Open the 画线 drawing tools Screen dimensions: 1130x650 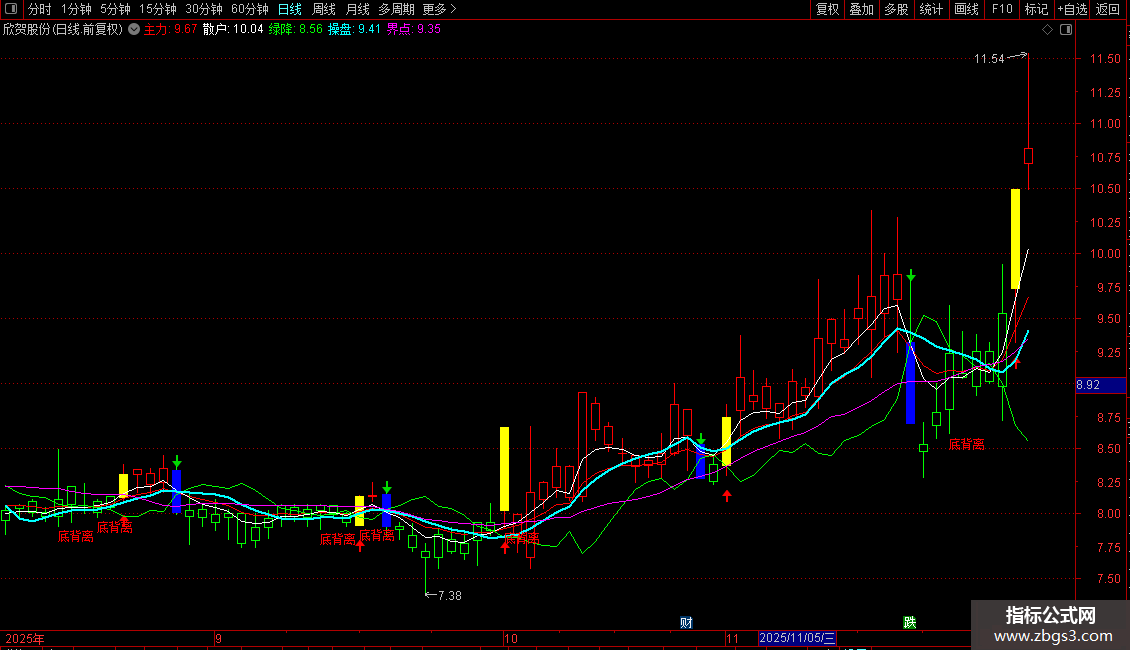966,9
